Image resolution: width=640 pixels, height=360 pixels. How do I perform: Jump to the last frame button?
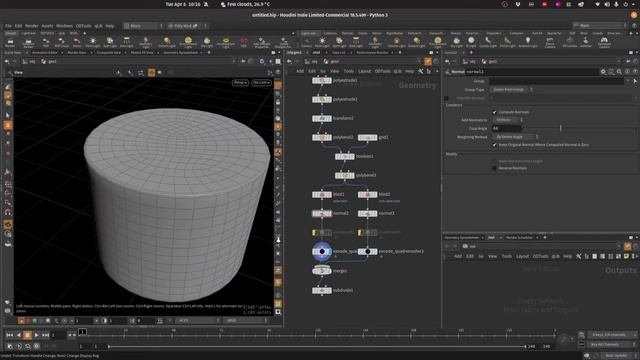pyautogui.click(x=46, y=335)
